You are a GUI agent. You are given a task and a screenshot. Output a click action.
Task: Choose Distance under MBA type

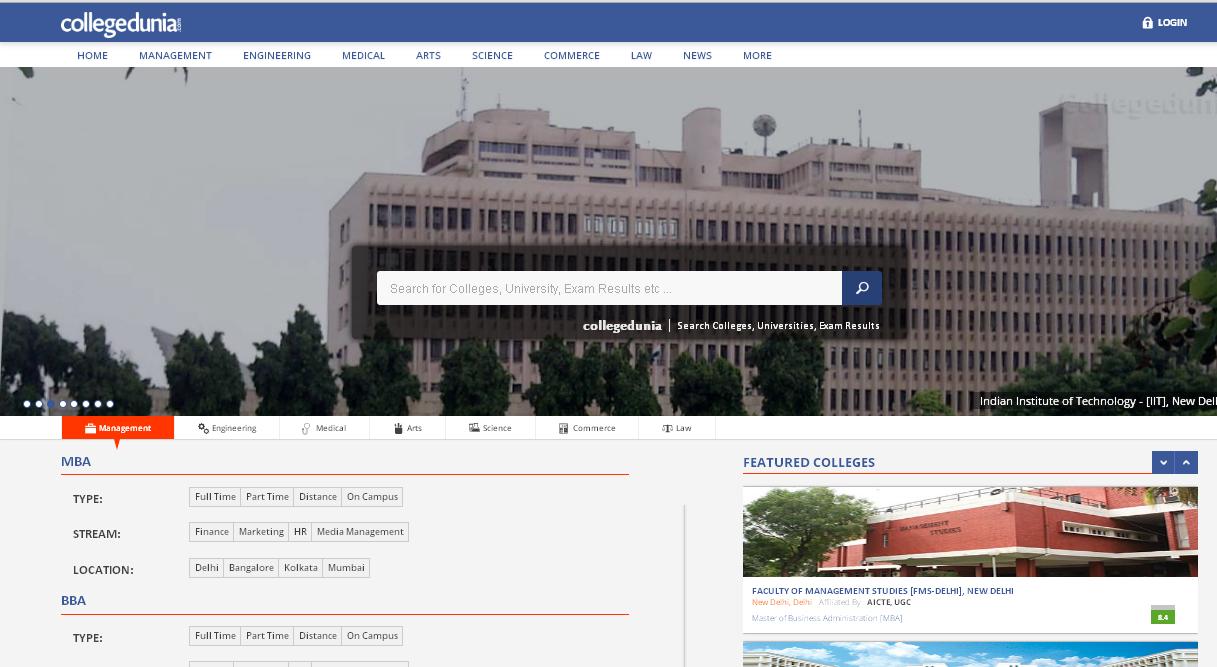pos(318,497)
